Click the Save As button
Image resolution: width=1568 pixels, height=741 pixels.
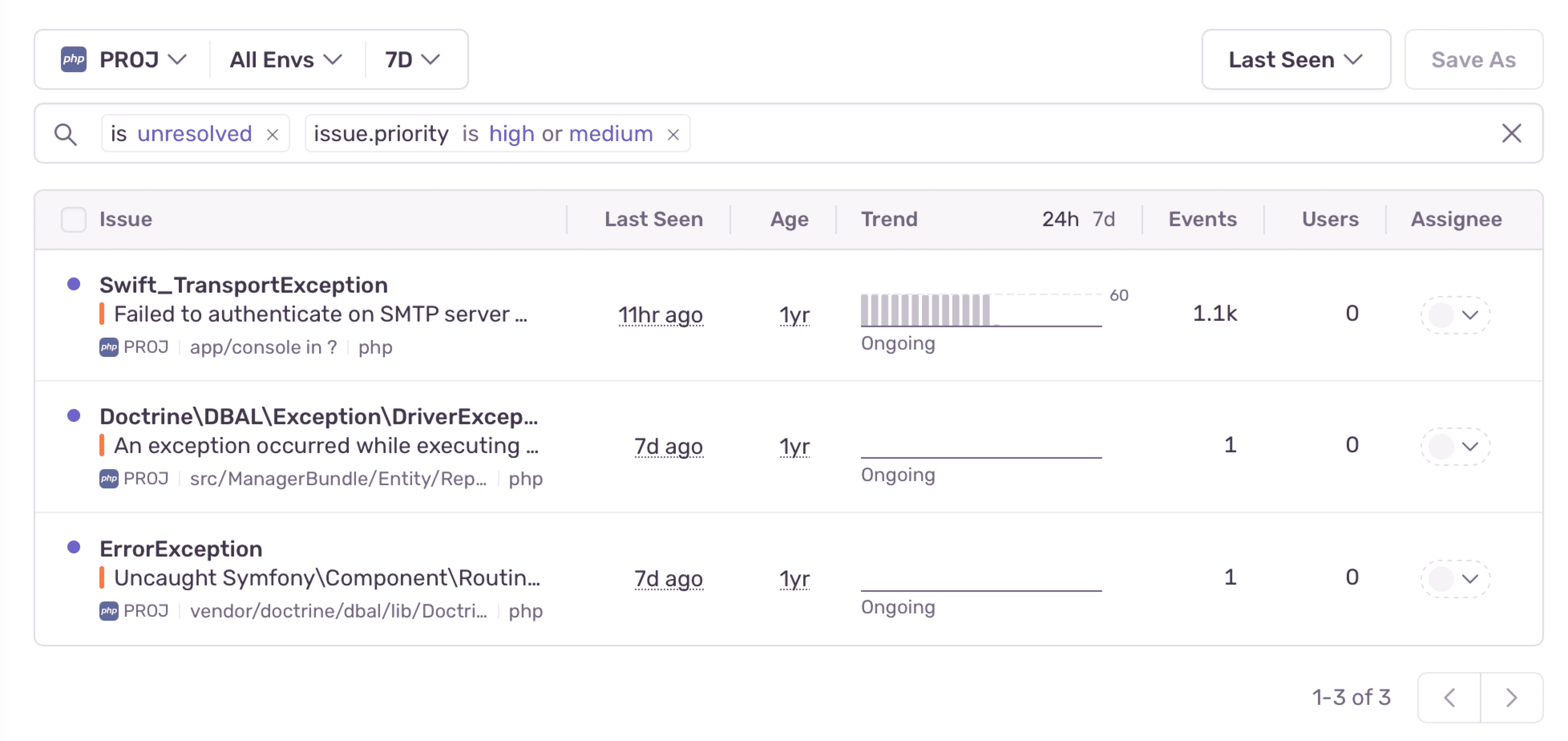1473,60
